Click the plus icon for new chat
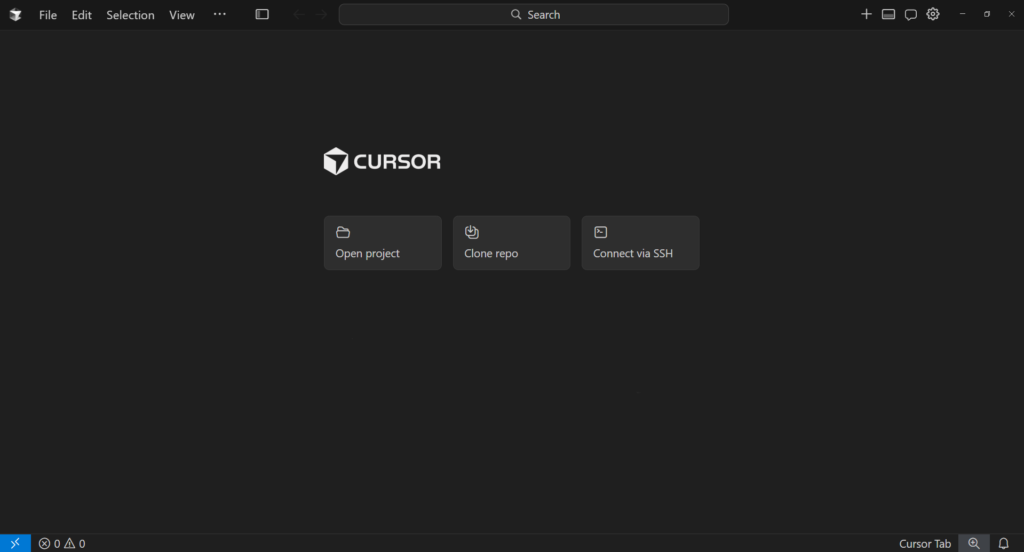 [866, 14]
